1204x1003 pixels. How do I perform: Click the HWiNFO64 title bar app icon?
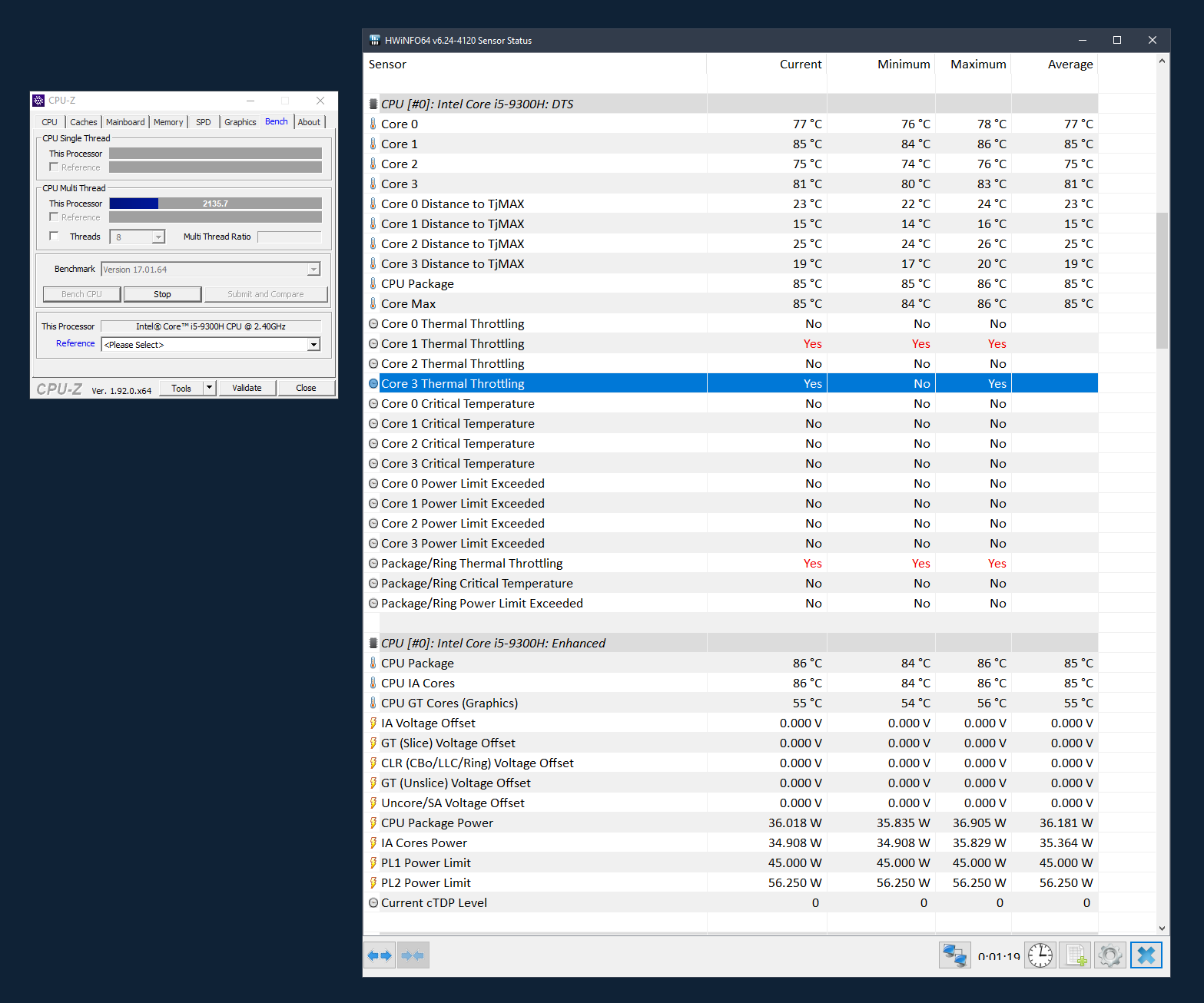click(x=375, y=40)
